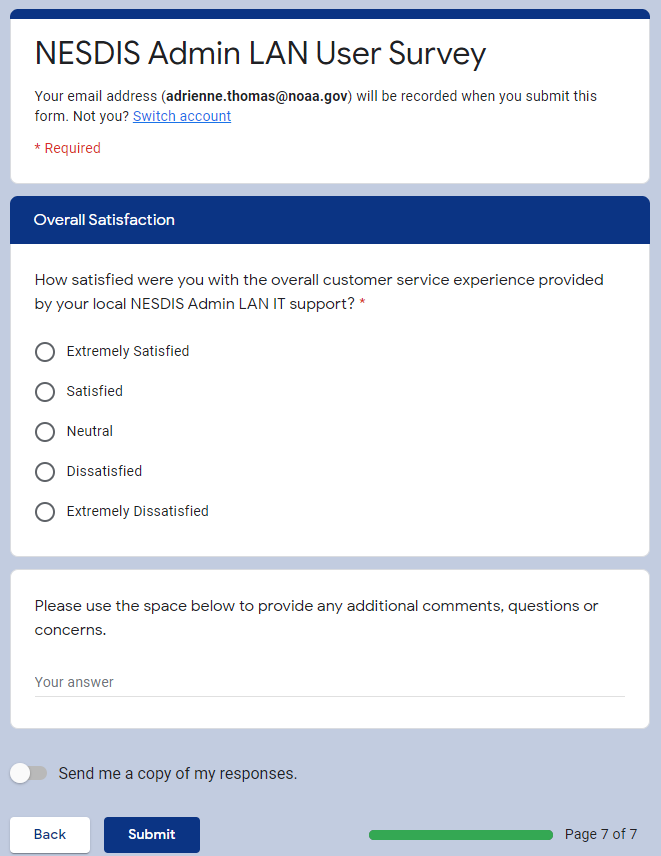Select the Extremely Satisfied radio option

click(45, 352)
